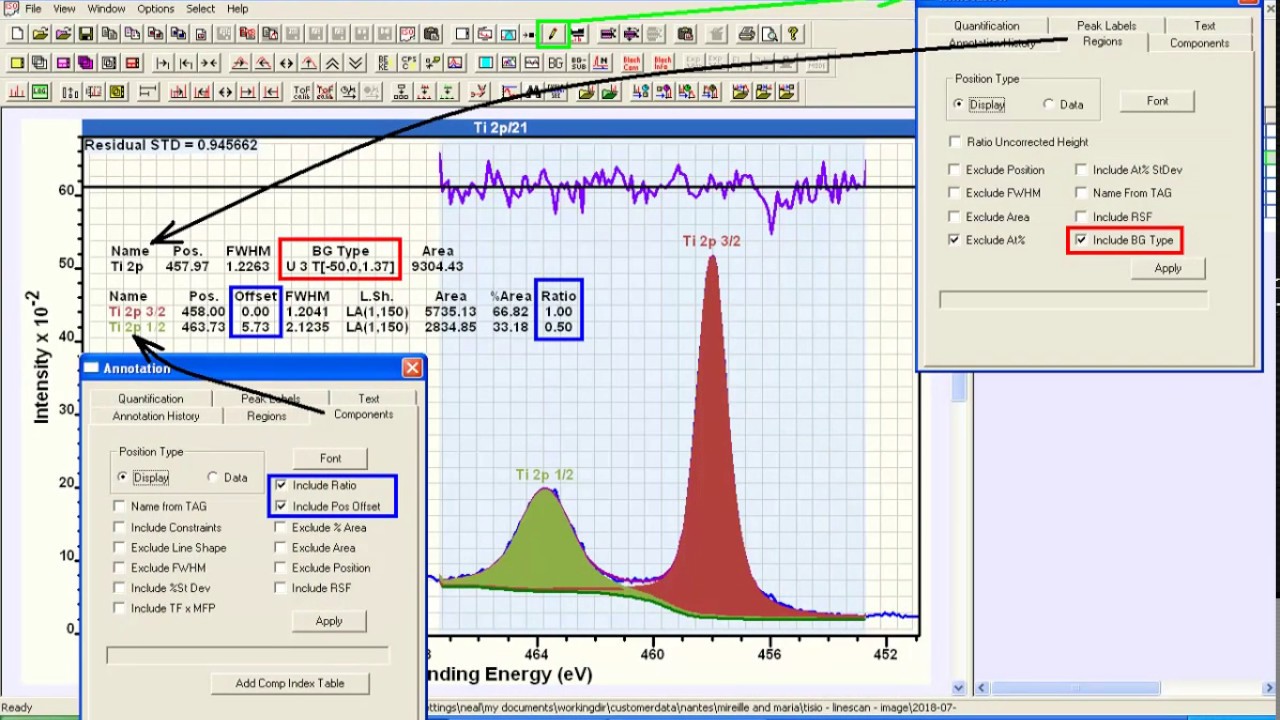Click the double up chevron icon
The width and height of the screenshot is (1280, 720).
[x=332, y=63]
